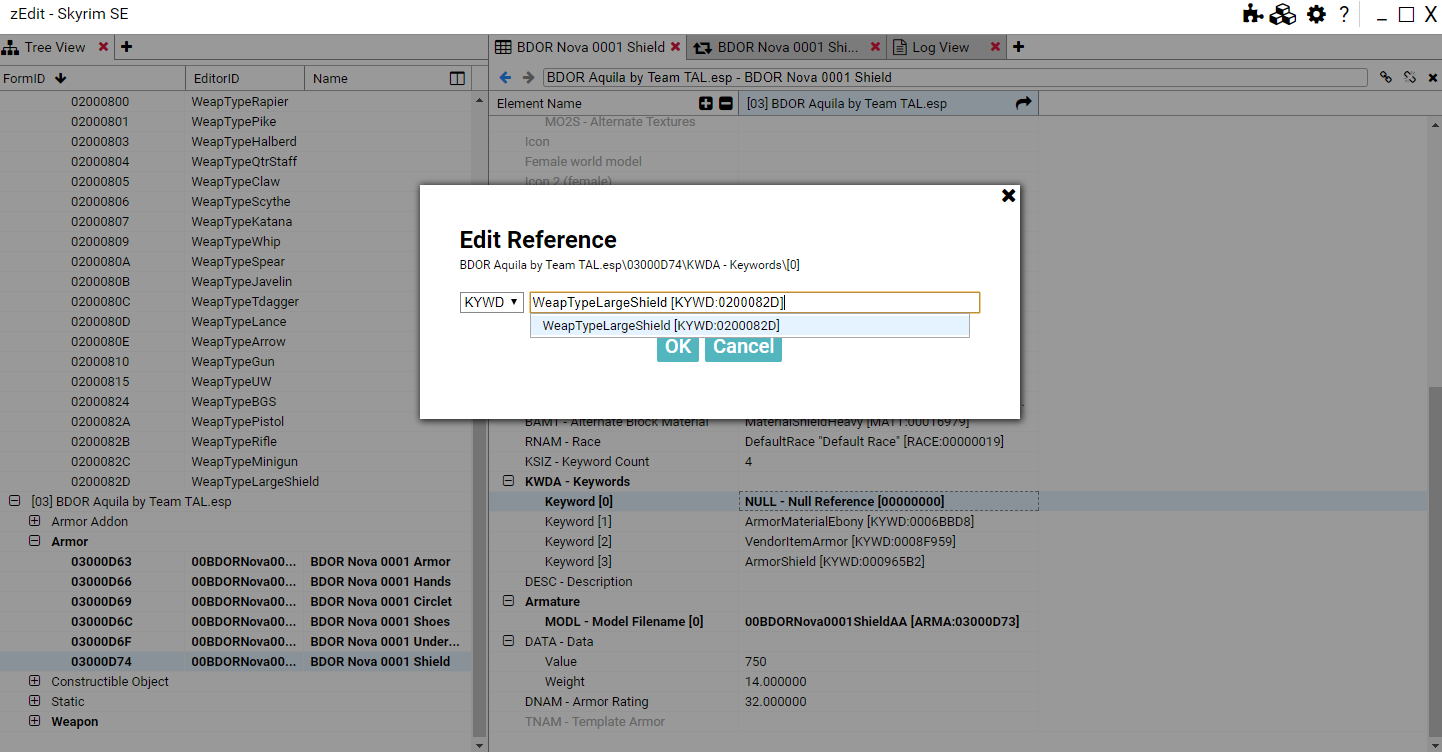Expand the Static group
Screen dimensions: 1442x752
click(35, 701)
